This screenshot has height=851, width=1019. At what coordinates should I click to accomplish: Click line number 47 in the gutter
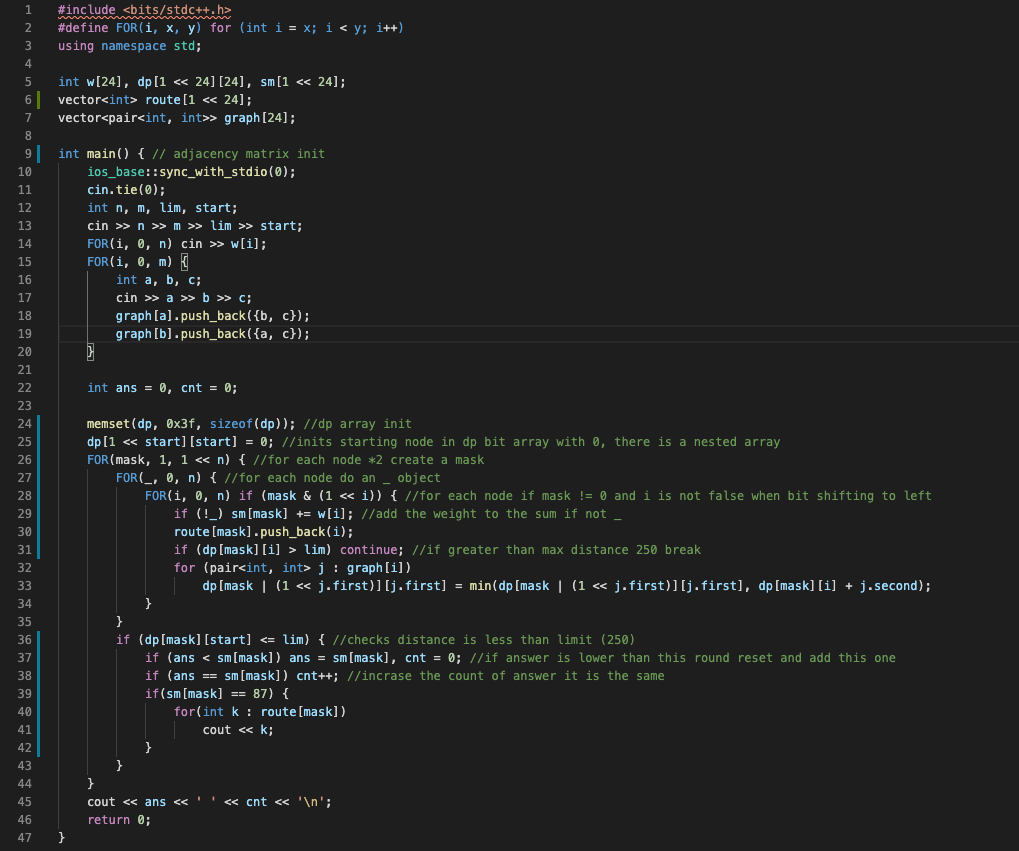(x=23, y=837)
